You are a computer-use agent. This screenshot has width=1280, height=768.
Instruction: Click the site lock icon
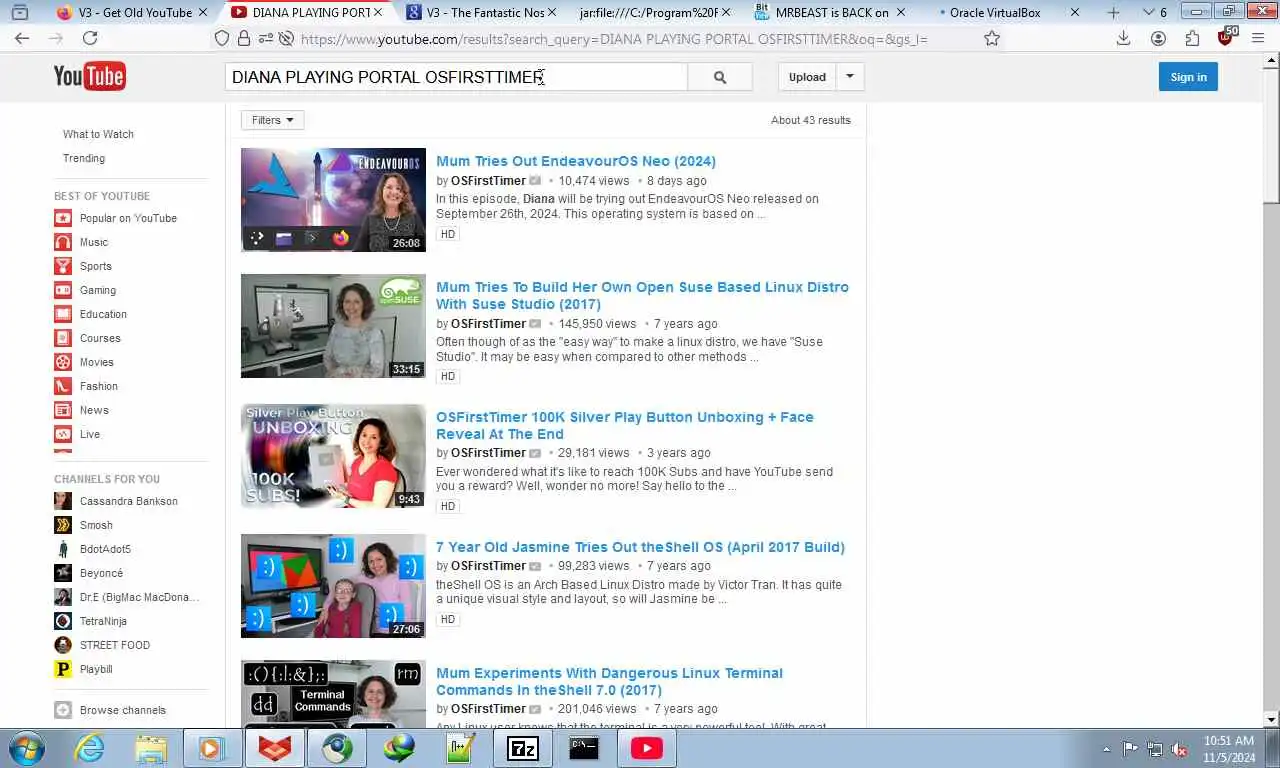pyautogui.click(x=244, y=38)
